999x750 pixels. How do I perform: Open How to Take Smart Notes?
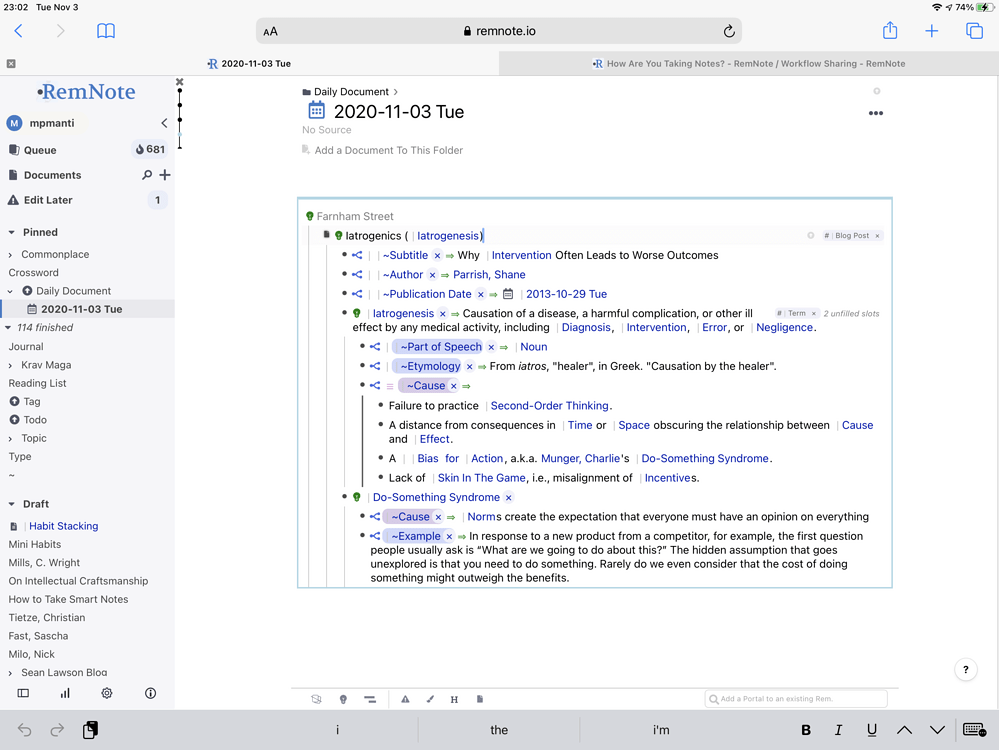coord(68,600)
